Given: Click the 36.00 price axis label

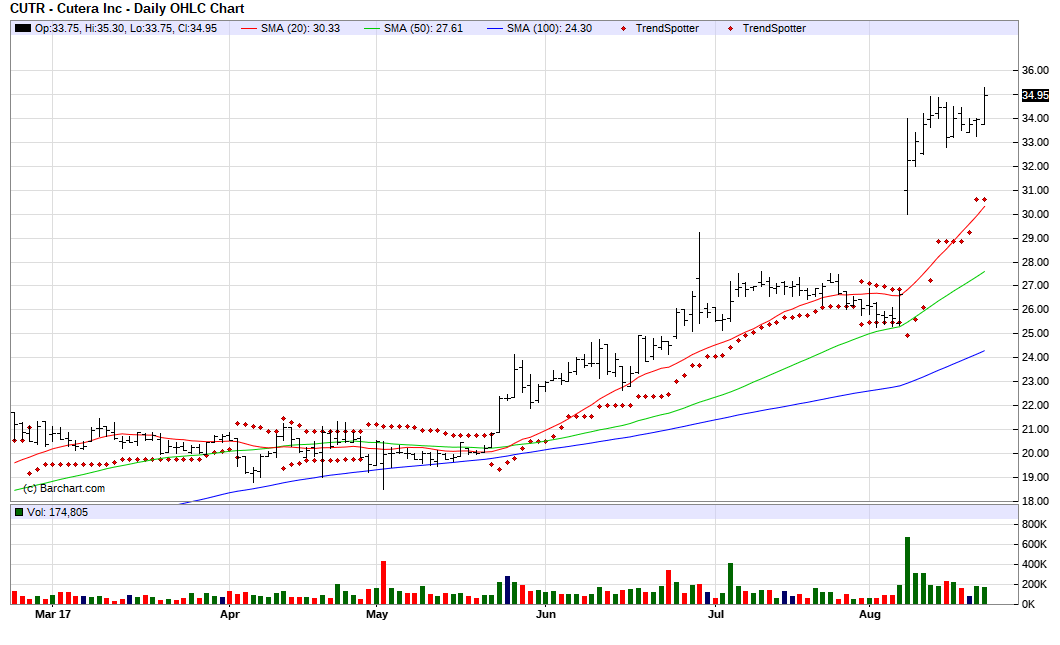Looking at the screenshot, I should pyautogui.click(x=1035, y=70).
